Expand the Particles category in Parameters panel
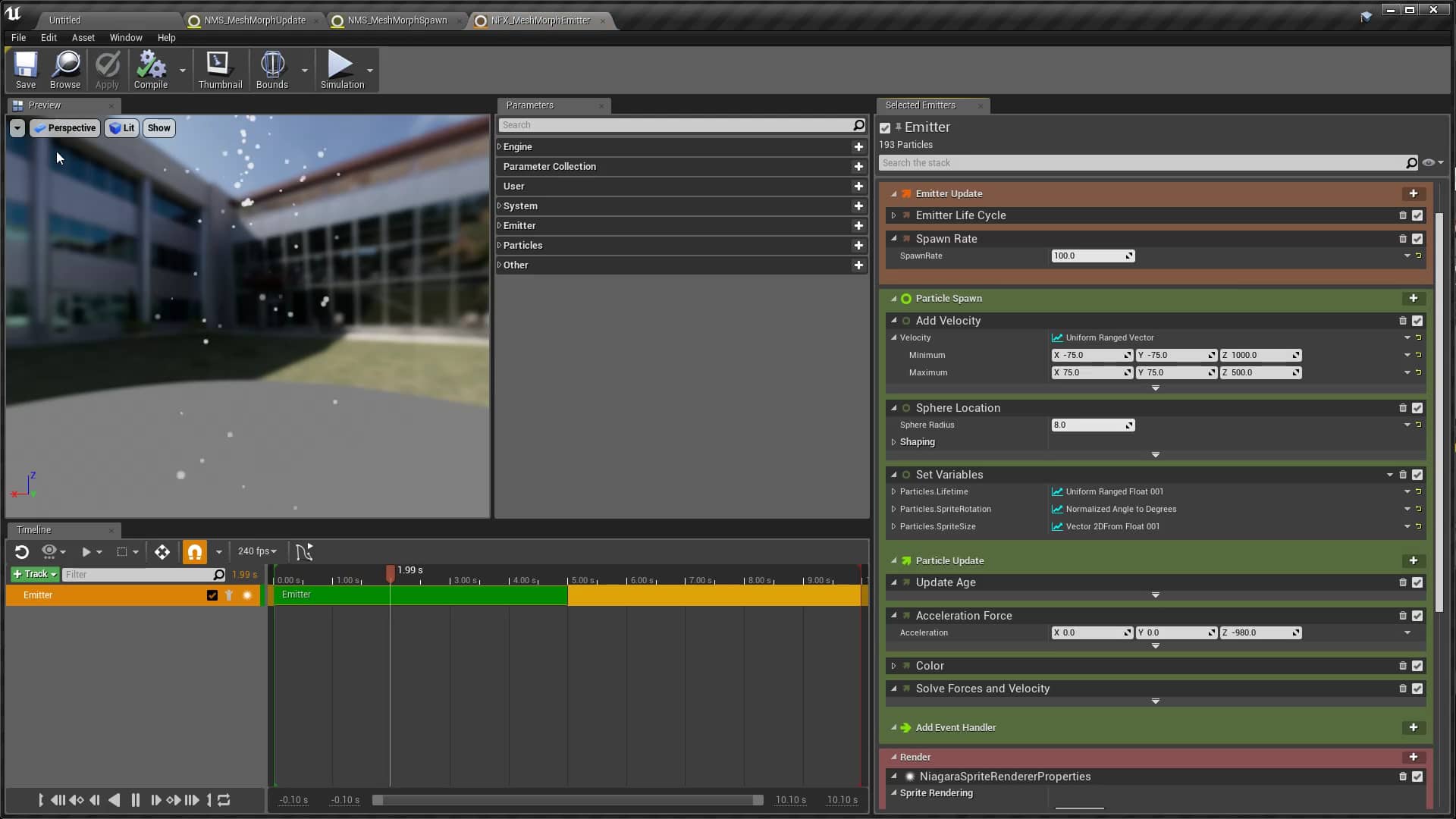Screen dimensions: 1456x819 click(498, 245)
